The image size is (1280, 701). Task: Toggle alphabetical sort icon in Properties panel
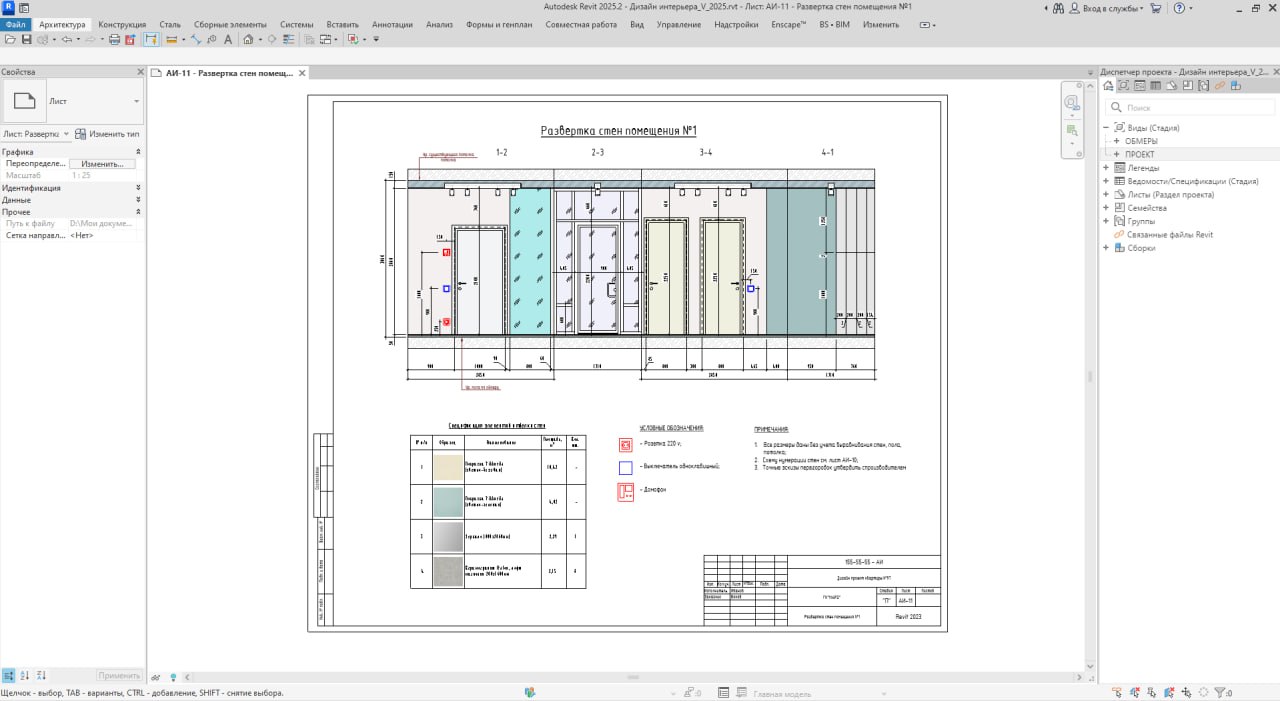(x=25, y=676)
